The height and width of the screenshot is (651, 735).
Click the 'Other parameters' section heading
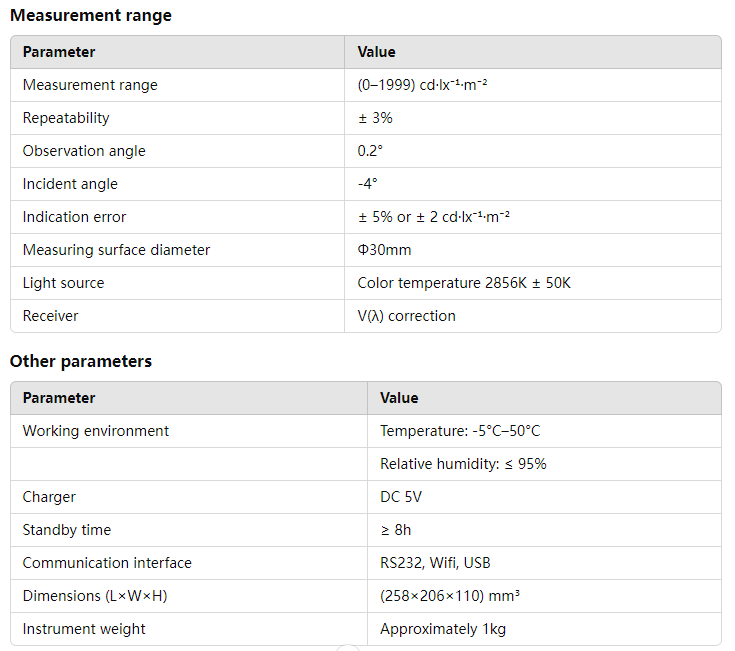(x=81, y=362)
